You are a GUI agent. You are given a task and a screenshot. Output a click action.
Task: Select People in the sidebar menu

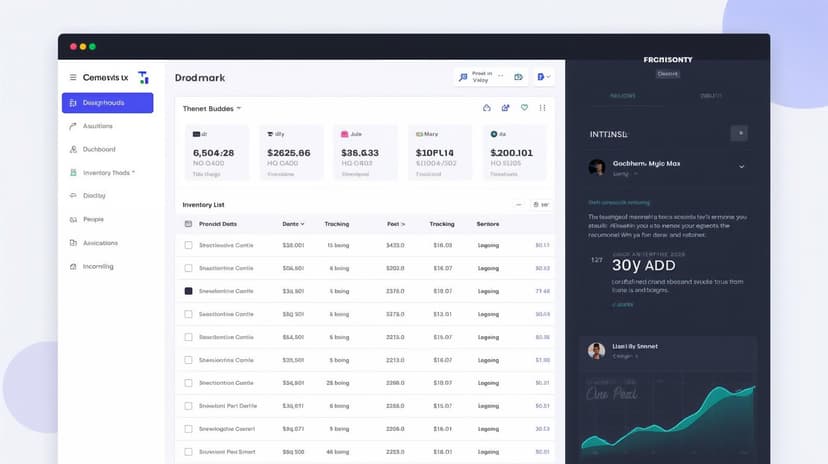93,220
